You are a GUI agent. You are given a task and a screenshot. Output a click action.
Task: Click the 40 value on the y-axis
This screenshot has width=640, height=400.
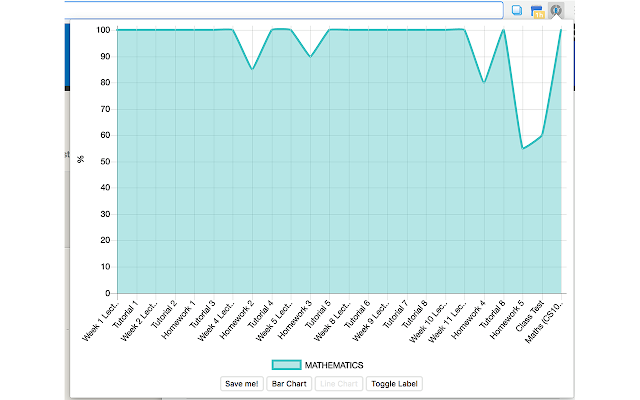tap(105, 188)
